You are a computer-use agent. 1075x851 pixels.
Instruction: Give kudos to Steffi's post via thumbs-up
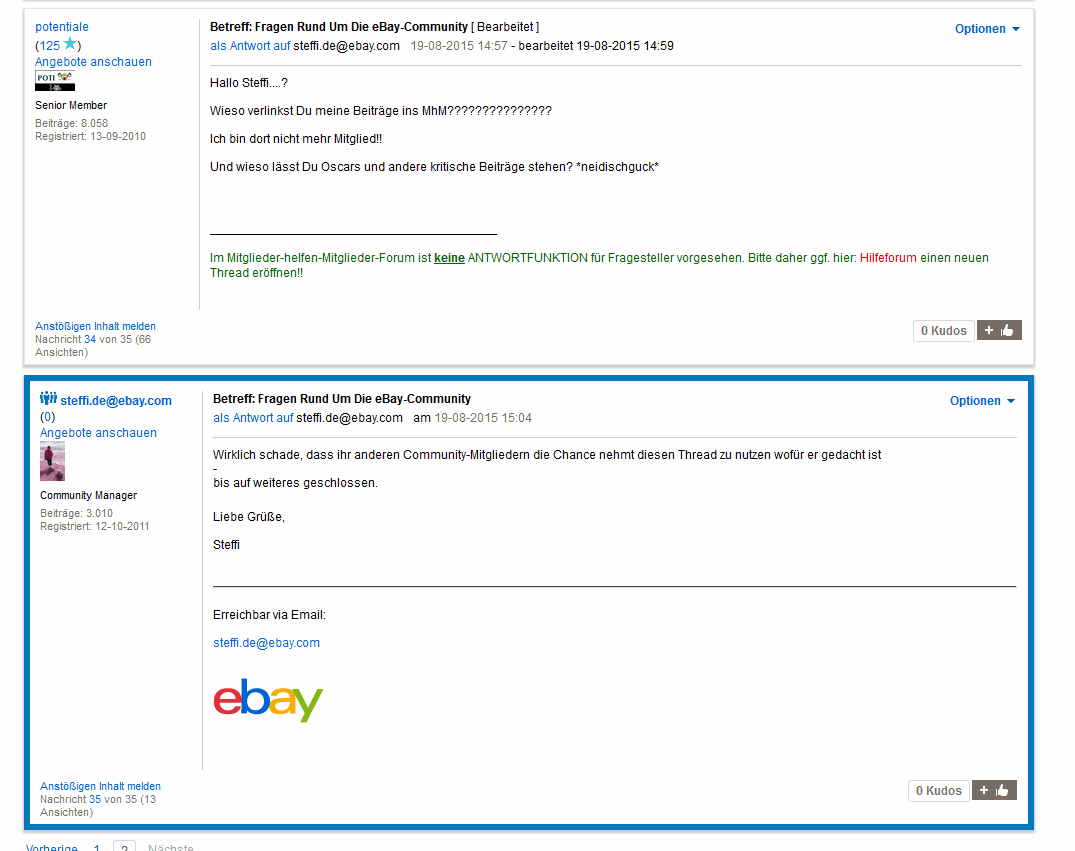pos(994,791)
